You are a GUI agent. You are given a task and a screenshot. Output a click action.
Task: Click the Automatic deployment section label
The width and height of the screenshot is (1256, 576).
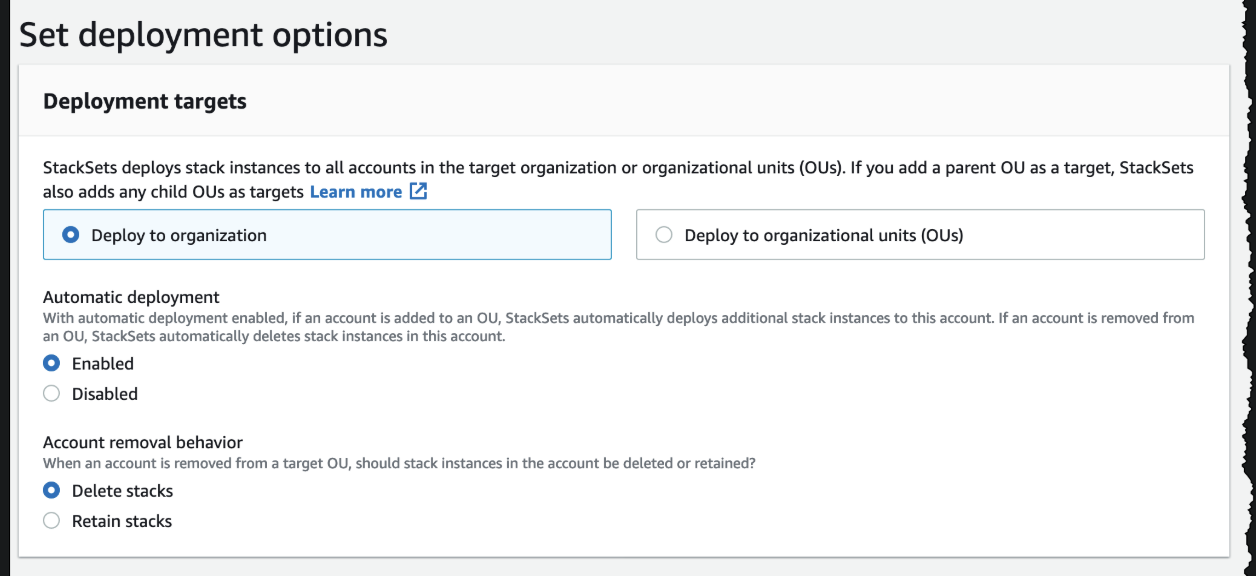tap(131, 297)
